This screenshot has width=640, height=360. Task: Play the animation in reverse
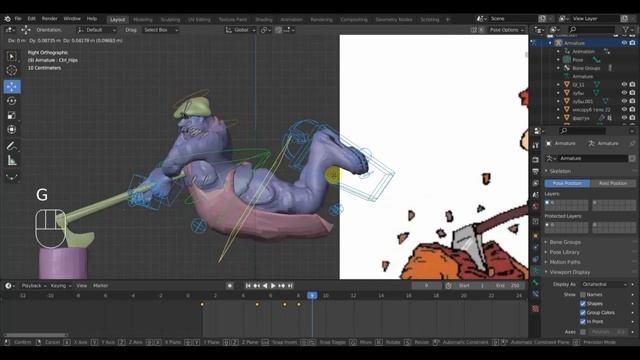pos(265,286)
